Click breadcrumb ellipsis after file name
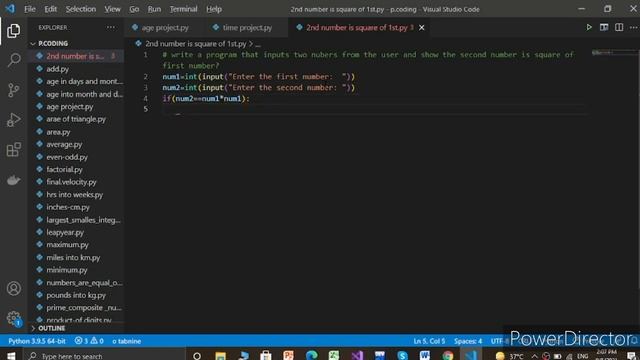 258,44
